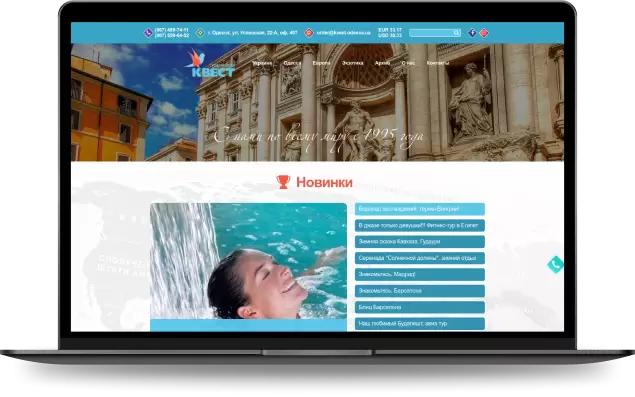
Task: Click the red trophy icon by Новинки
Action: 283,182
